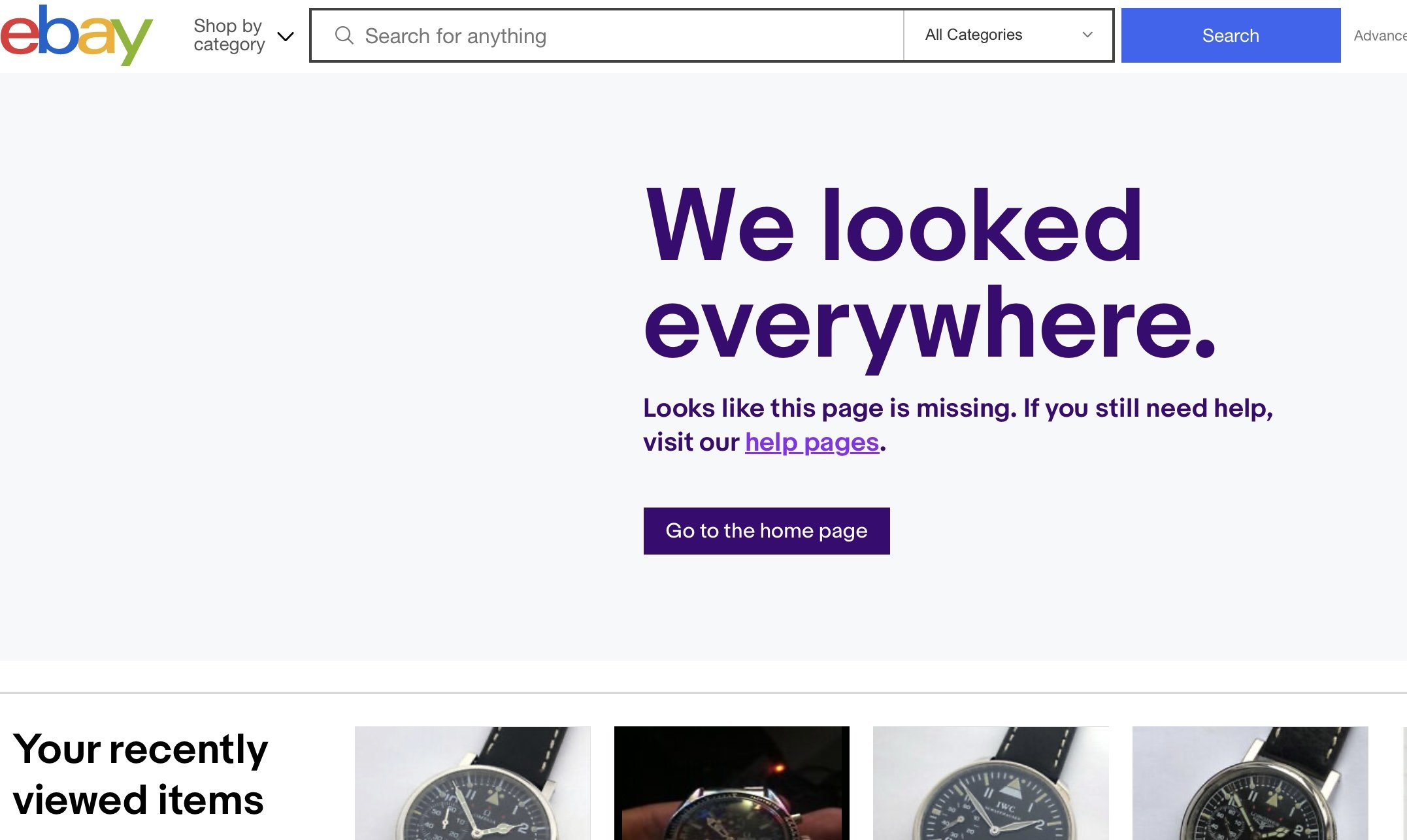Click the magnifying glass icon in search bar
Image resolution: width=1407 pixels, height=840 pixels.
pos(344,35)
